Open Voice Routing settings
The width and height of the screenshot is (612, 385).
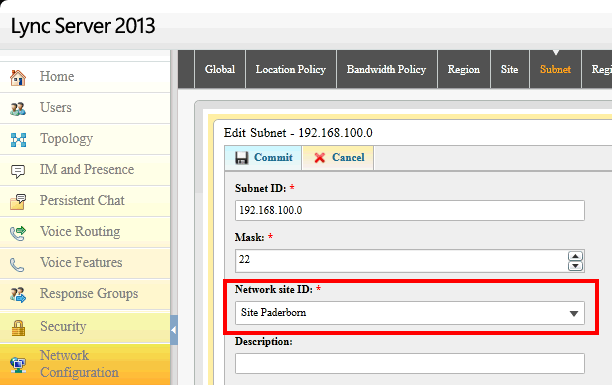point(85,232)
